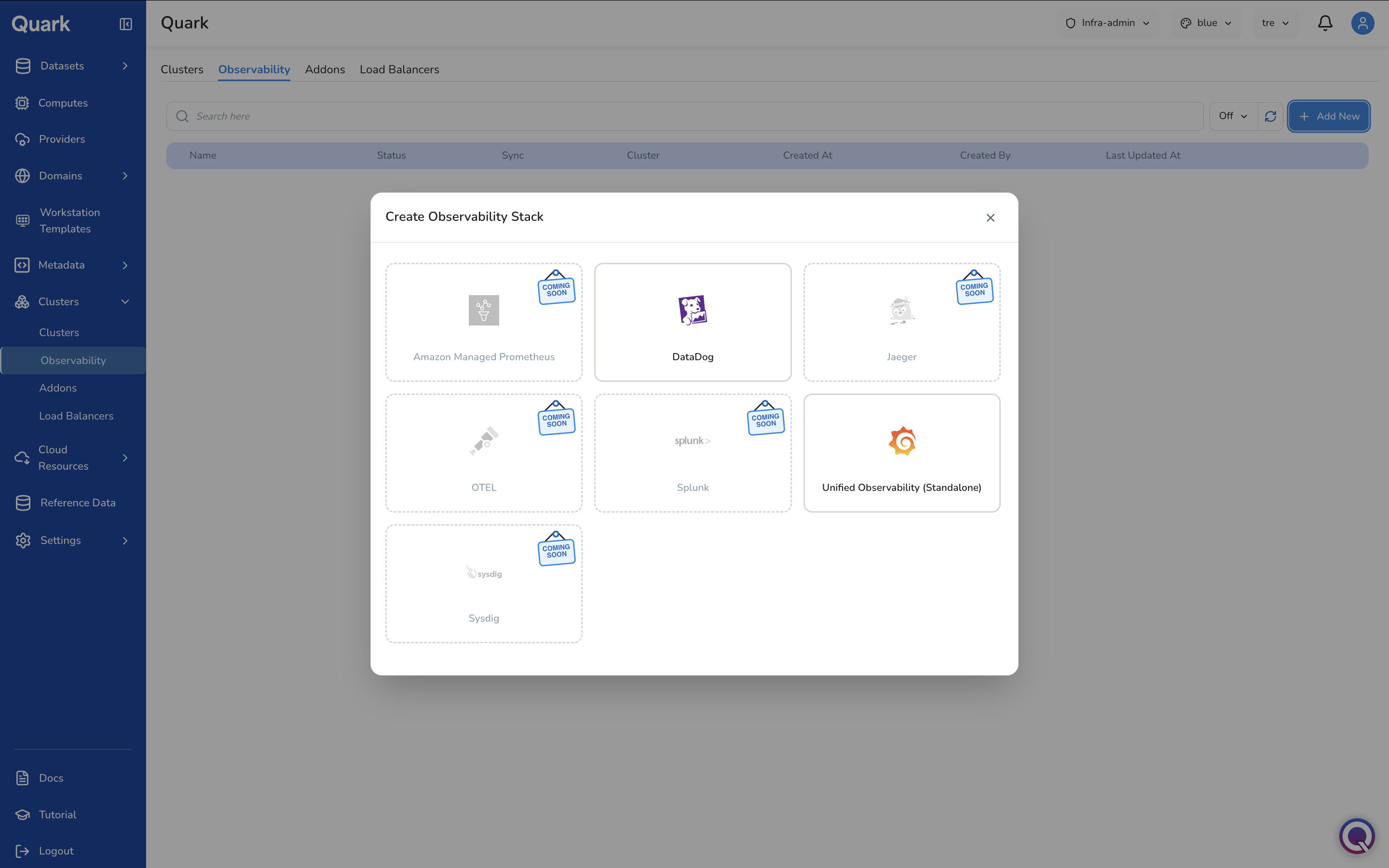Expand the Domains menu chevron
1389x868 pixels.
125,176
